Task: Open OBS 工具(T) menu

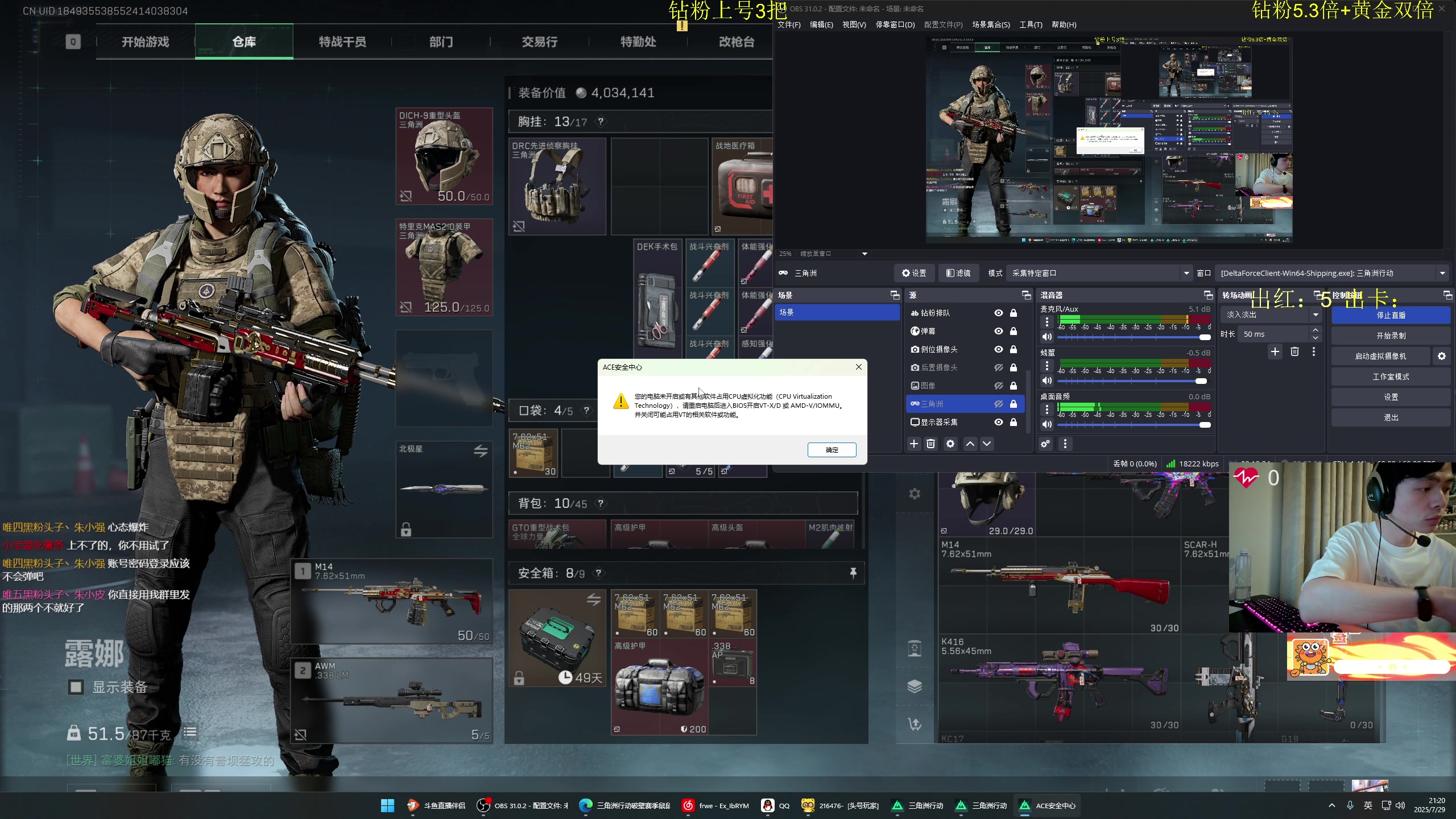Action: coord(1031,24)
